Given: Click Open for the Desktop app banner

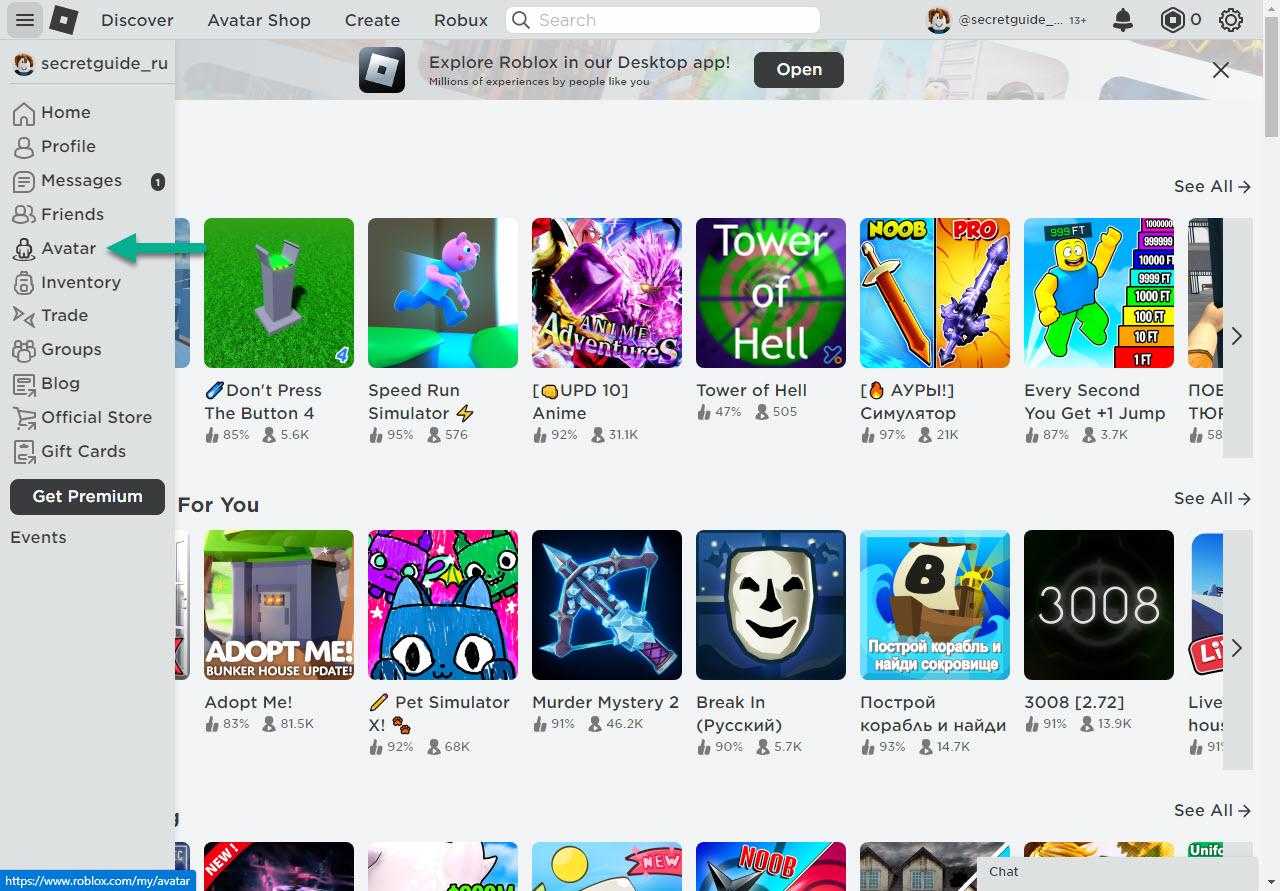Looking at the screenshot, I should pyautogui.click(x=799, y=69).
